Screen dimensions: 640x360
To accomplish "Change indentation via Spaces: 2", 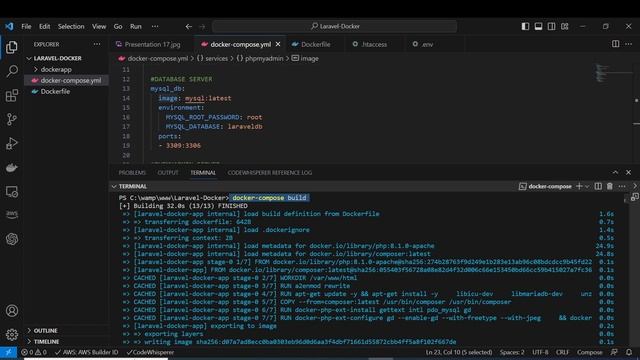I will coord(512,352).
